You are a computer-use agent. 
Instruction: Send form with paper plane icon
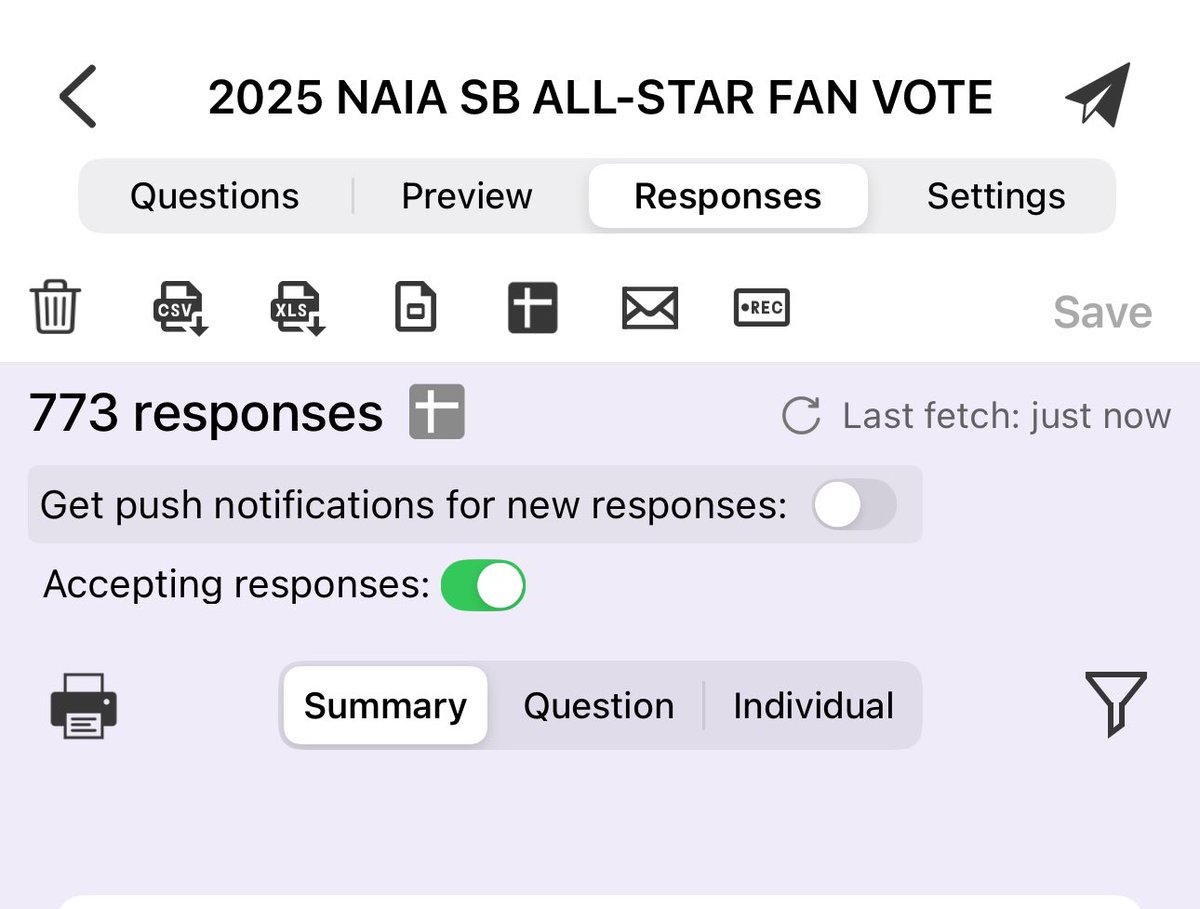click(1097, 95)
